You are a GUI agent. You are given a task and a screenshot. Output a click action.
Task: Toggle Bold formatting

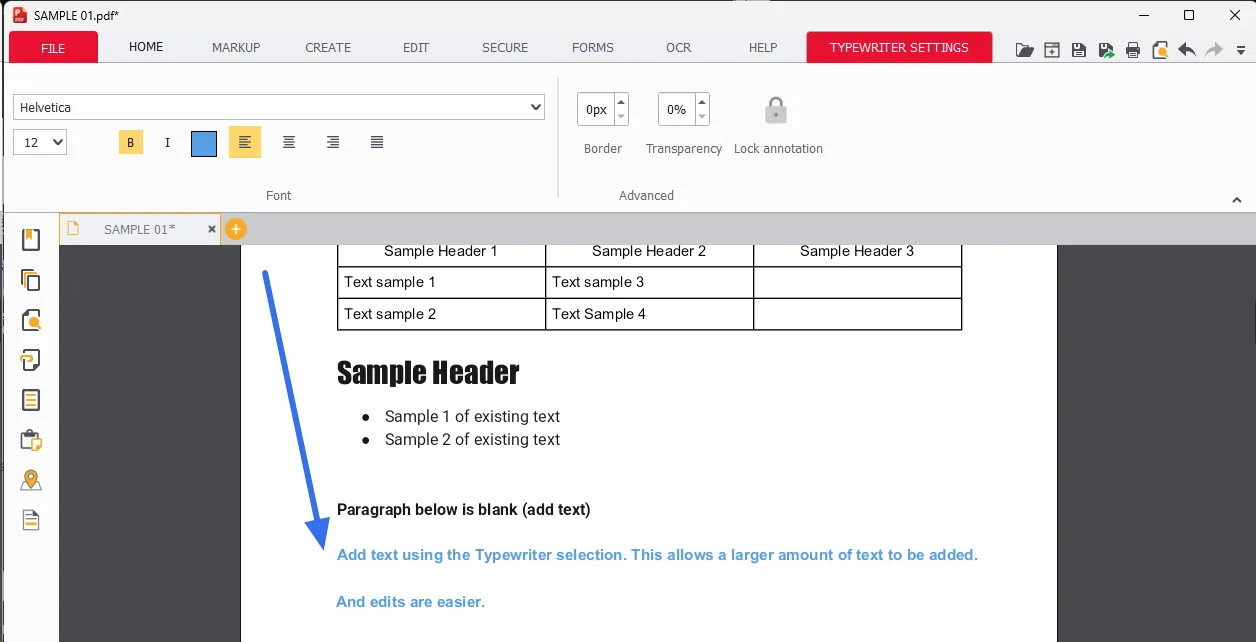[131, 142]
